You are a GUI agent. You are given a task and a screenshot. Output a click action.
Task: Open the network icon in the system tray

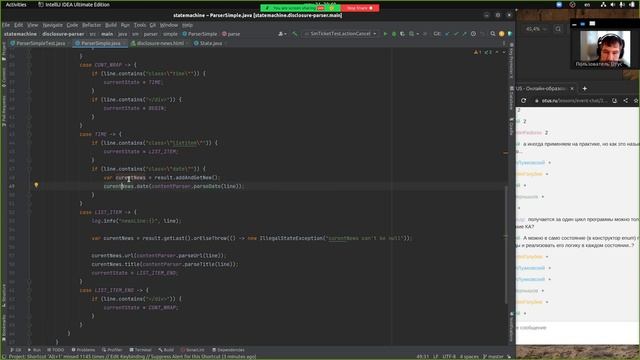pos(603,5)
